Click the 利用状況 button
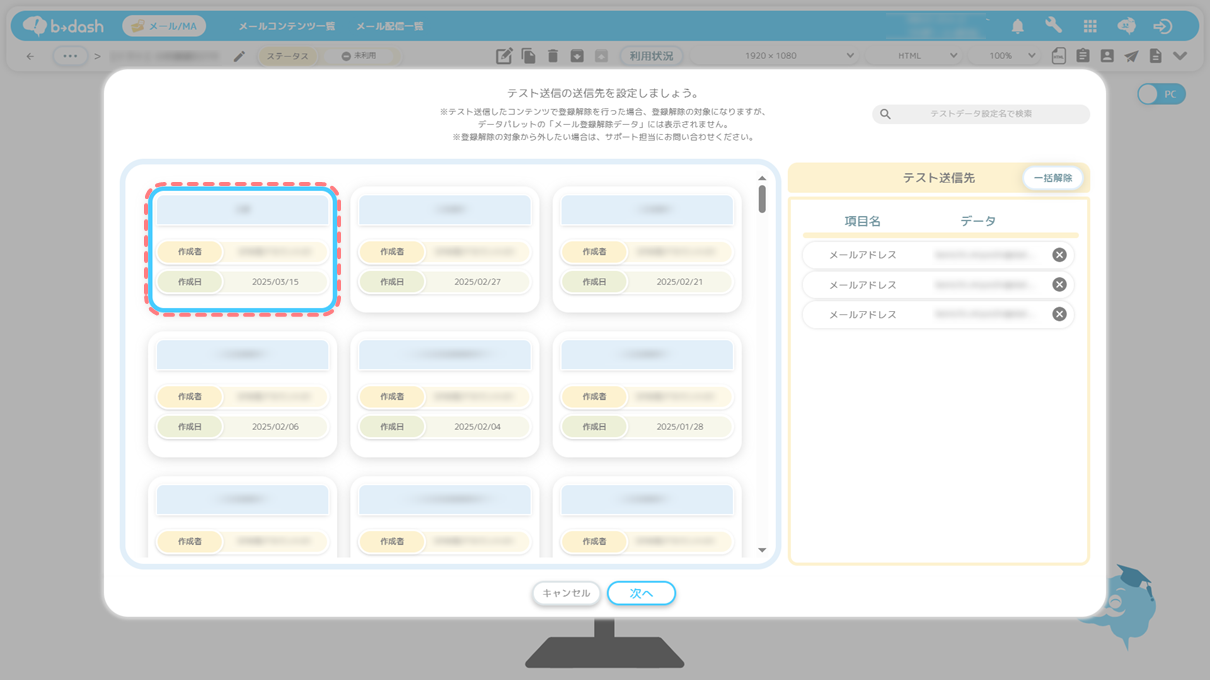Image resolution: width=1210 pixels, height=680 pixels. click(x=651, y=56)
